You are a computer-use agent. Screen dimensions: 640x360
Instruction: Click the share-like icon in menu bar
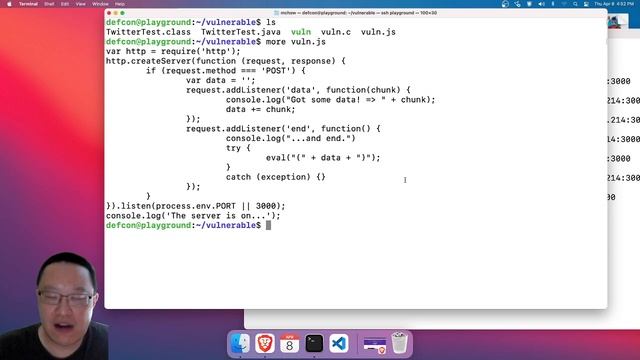click(517, 4)
